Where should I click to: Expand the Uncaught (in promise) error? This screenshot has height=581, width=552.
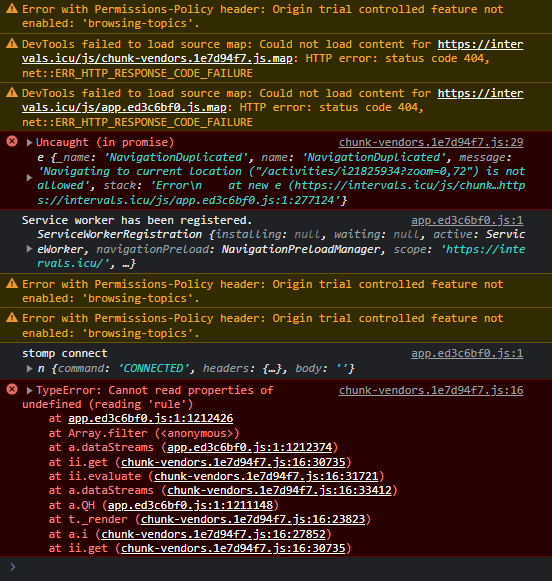29,143
